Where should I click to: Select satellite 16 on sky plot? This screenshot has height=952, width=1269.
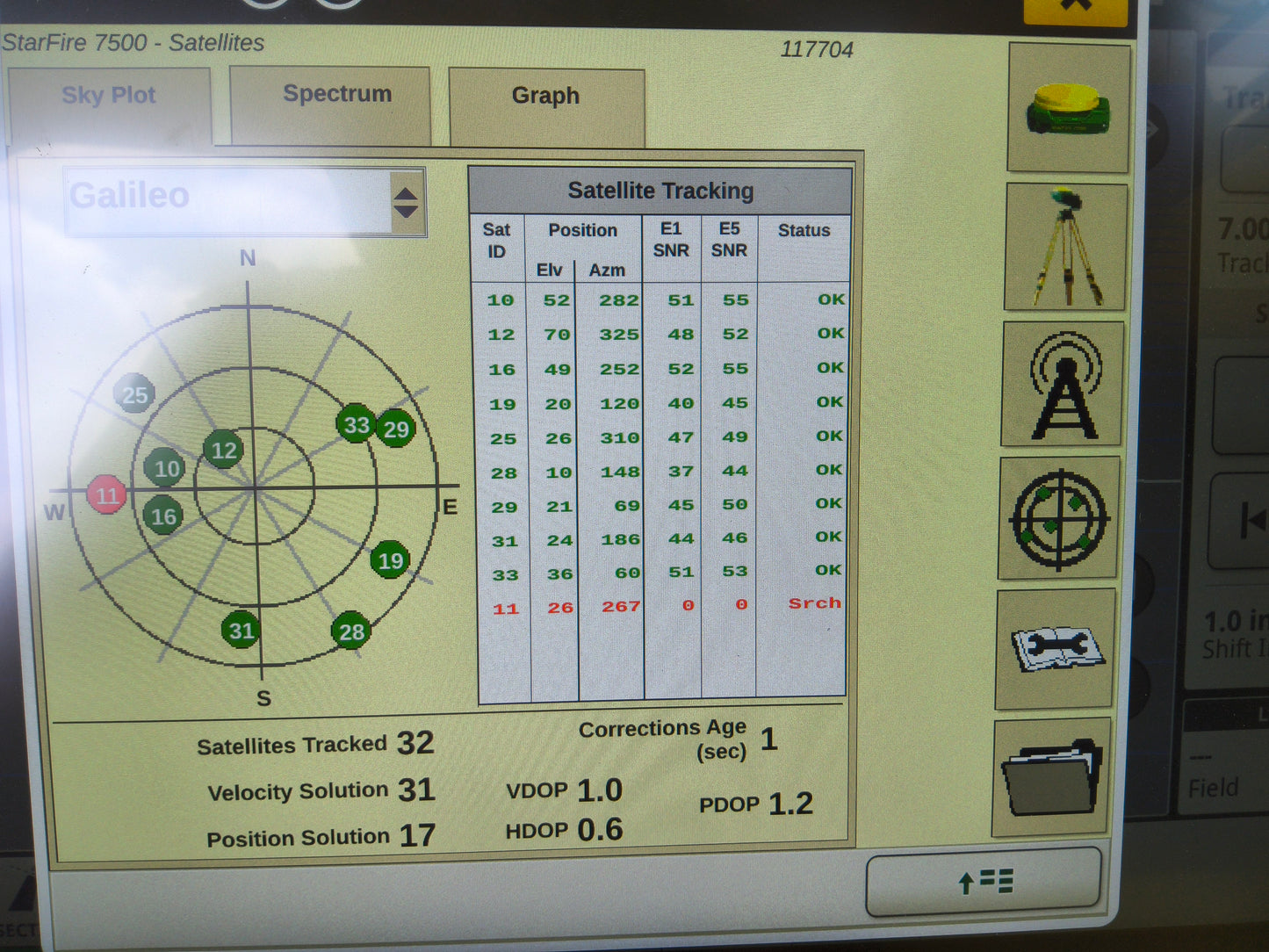(x=163, y=516)
